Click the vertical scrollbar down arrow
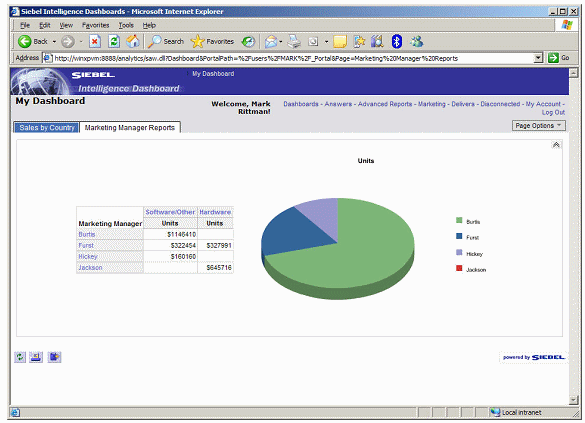585x423 pixels. [x=574, y=400]
